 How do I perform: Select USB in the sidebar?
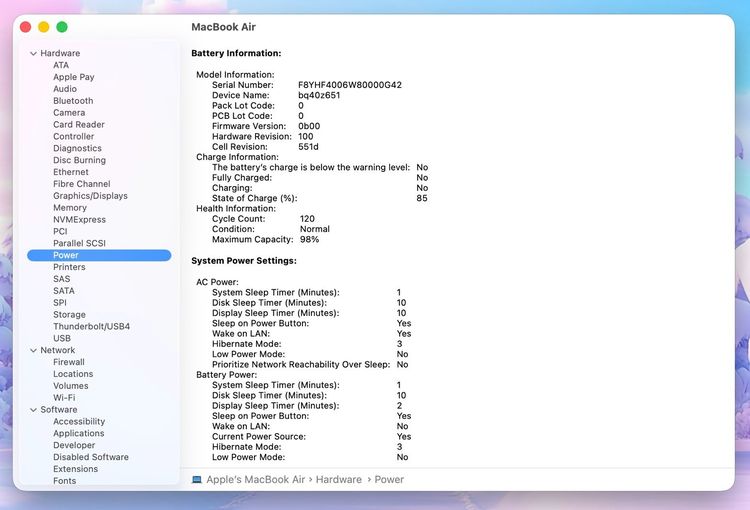coord(62,338)
